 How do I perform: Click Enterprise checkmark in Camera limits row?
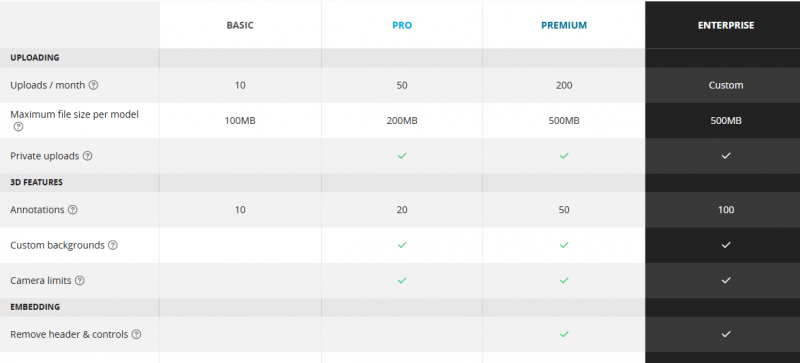pos(726,281)
